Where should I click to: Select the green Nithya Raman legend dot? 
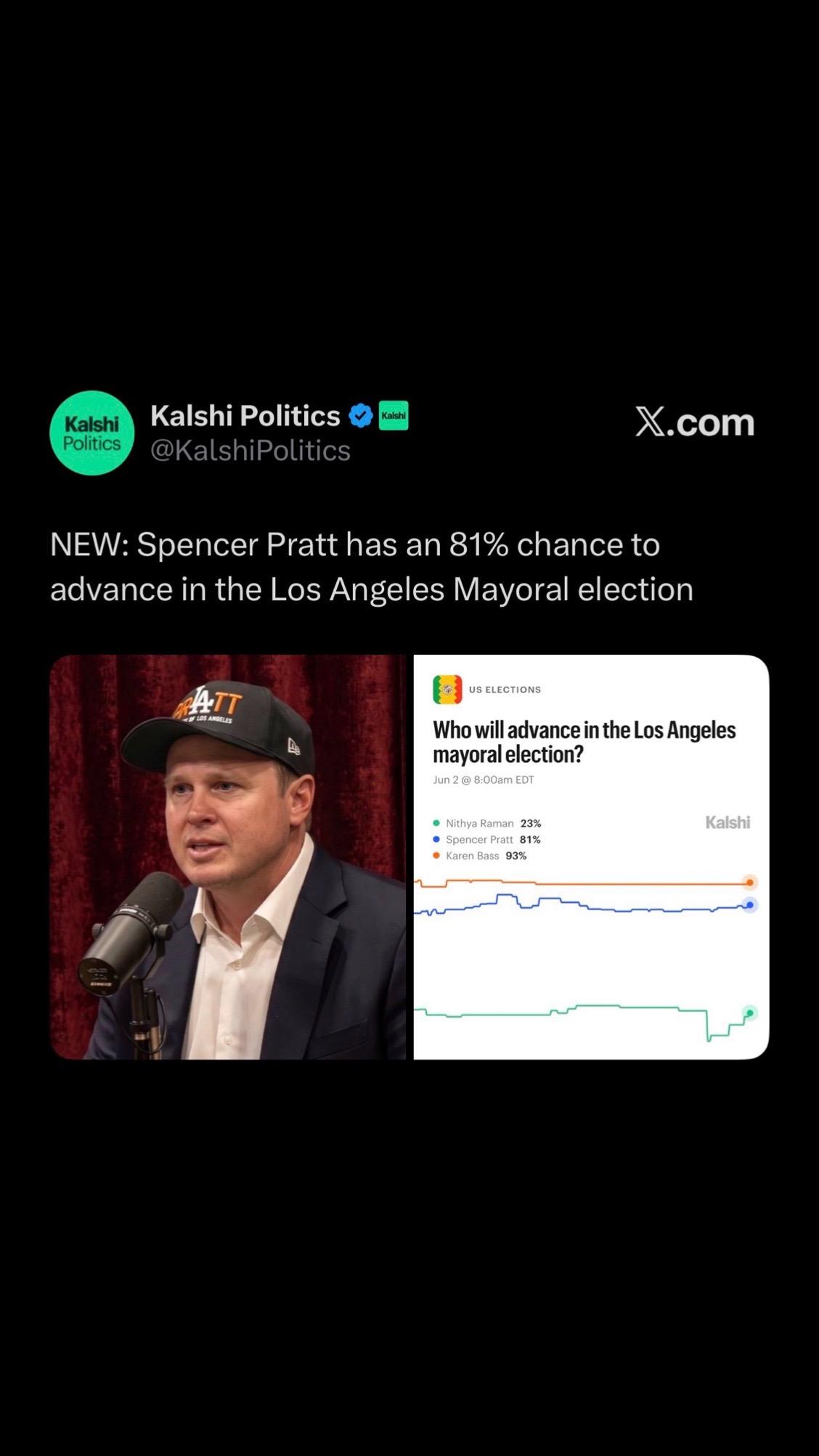point(436,823)
